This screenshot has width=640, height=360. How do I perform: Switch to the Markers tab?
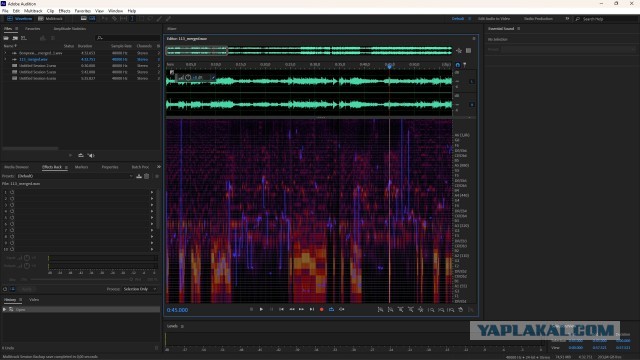81,167
